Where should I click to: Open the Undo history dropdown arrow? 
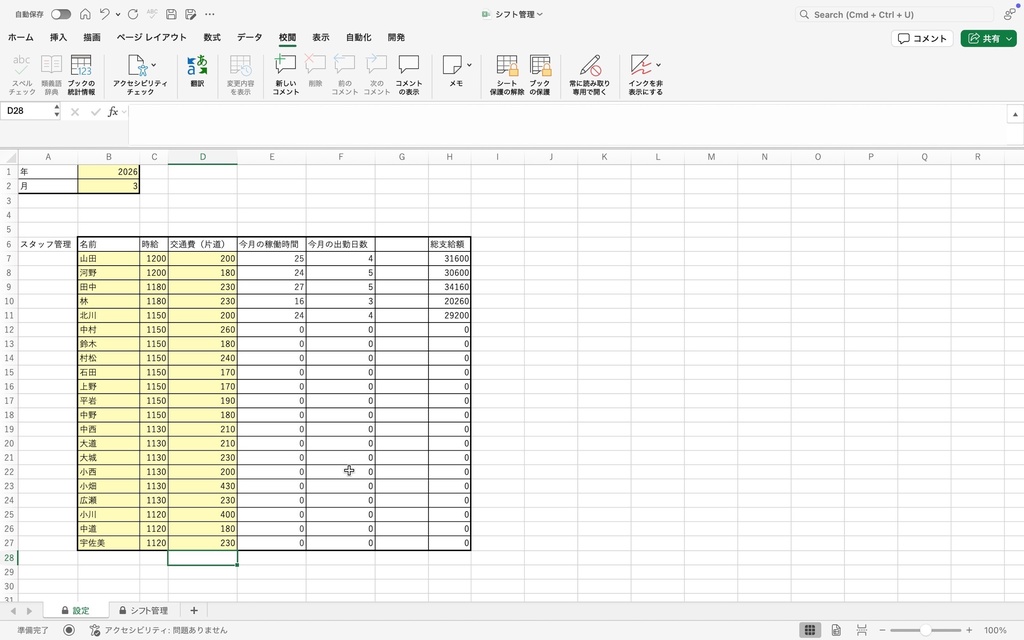click(118, 14)
